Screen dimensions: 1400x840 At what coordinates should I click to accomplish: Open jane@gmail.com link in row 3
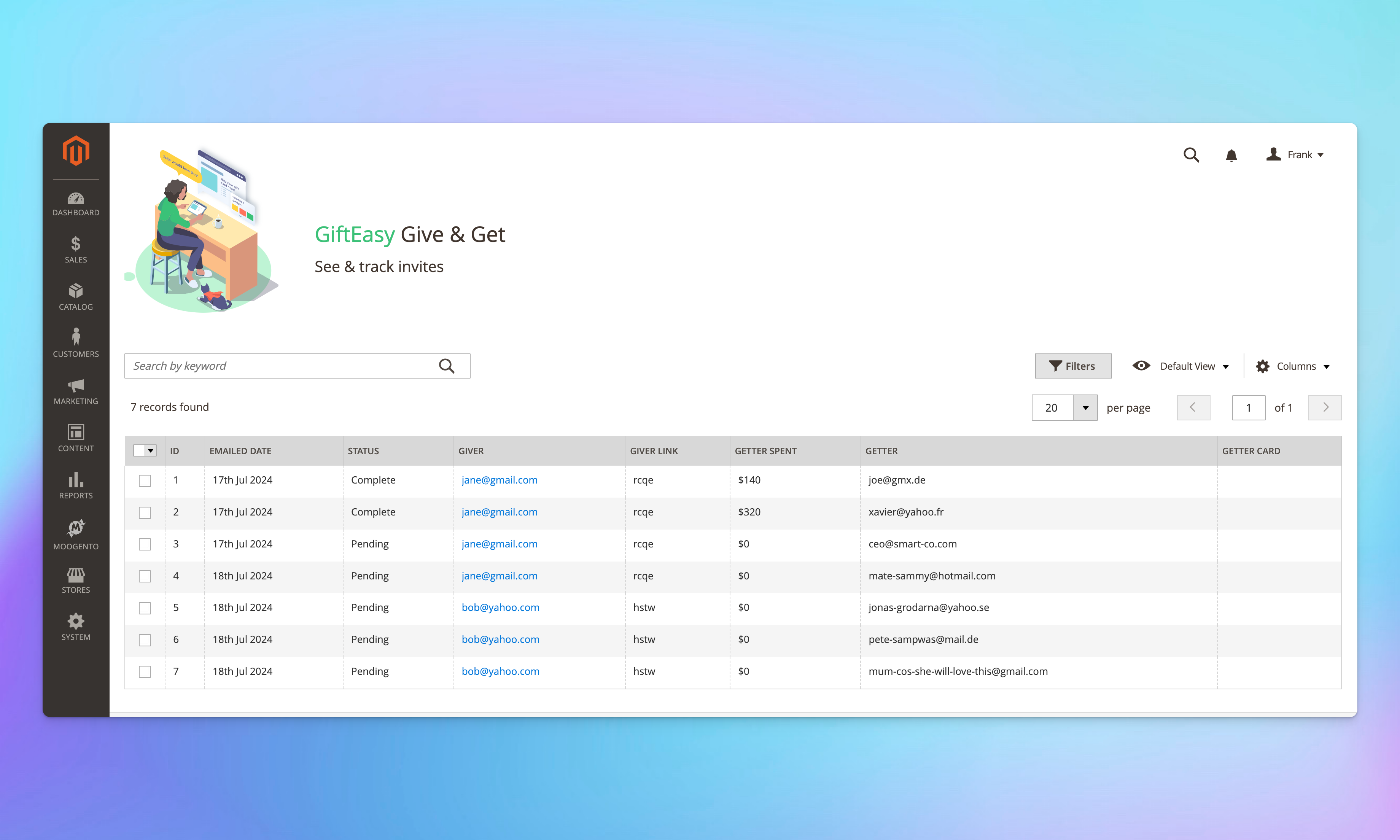pos(500,544)
